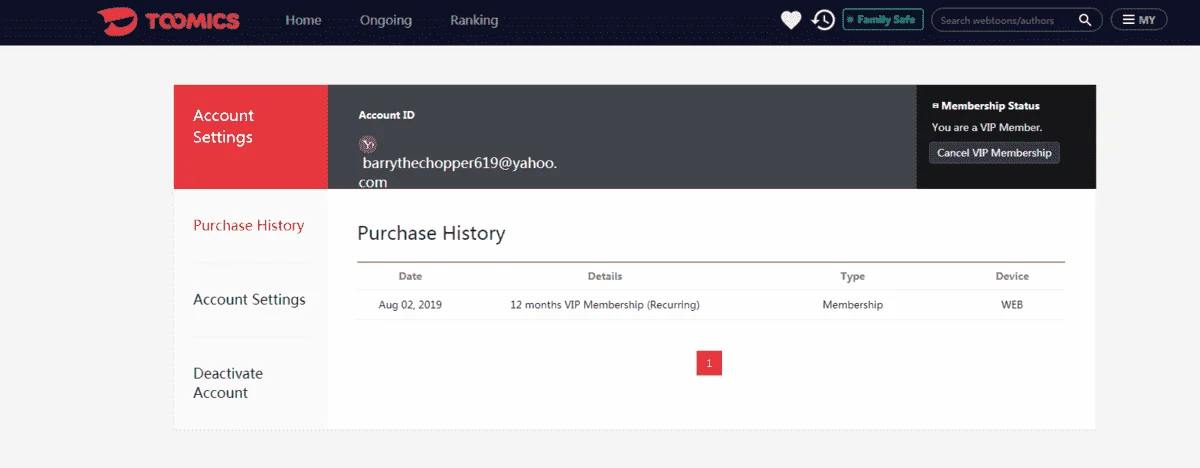Open the Ongoing section
Screen dimensions: 1200x468
(x=385, y=20)
